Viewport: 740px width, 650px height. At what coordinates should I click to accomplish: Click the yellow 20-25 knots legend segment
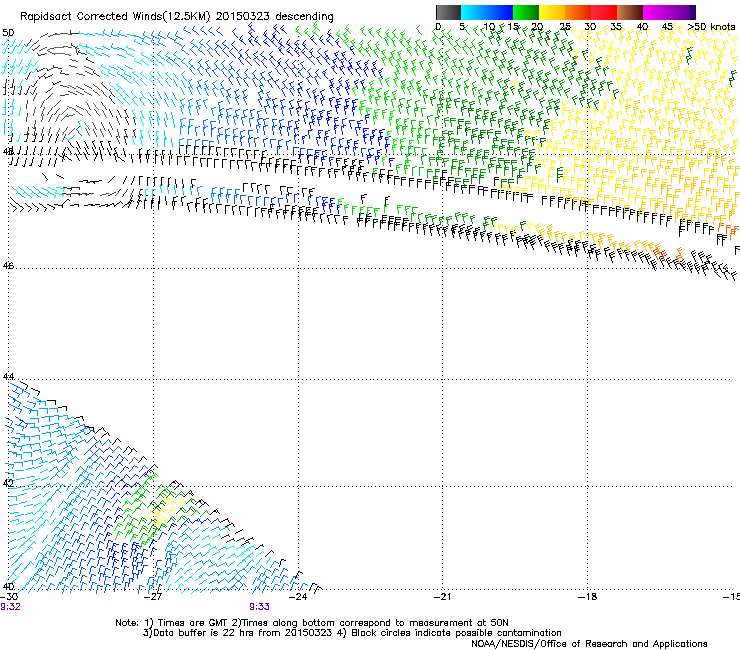click(x=552, y=12)
